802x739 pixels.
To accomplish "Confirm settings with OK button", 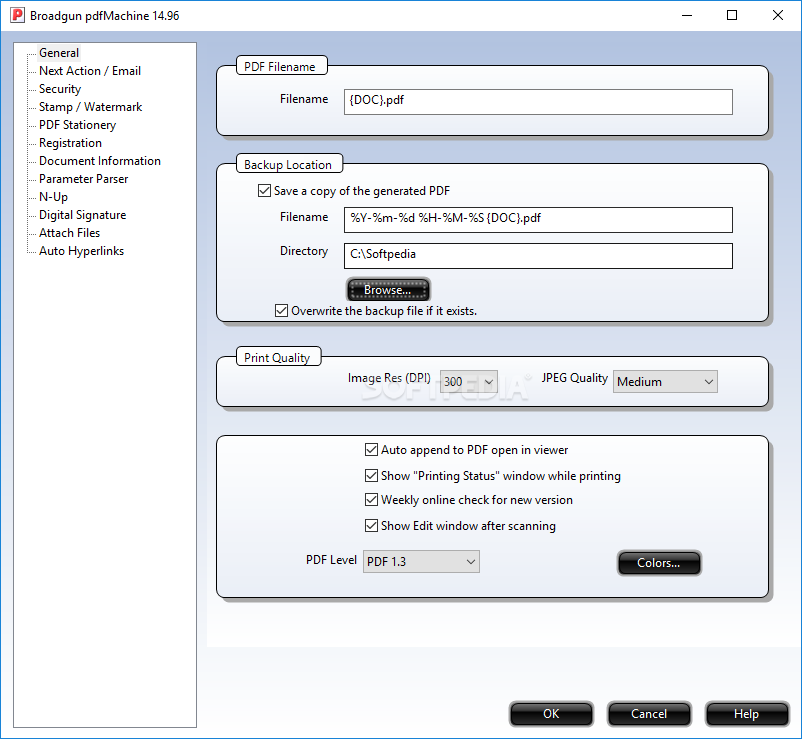I will (551, 714).
